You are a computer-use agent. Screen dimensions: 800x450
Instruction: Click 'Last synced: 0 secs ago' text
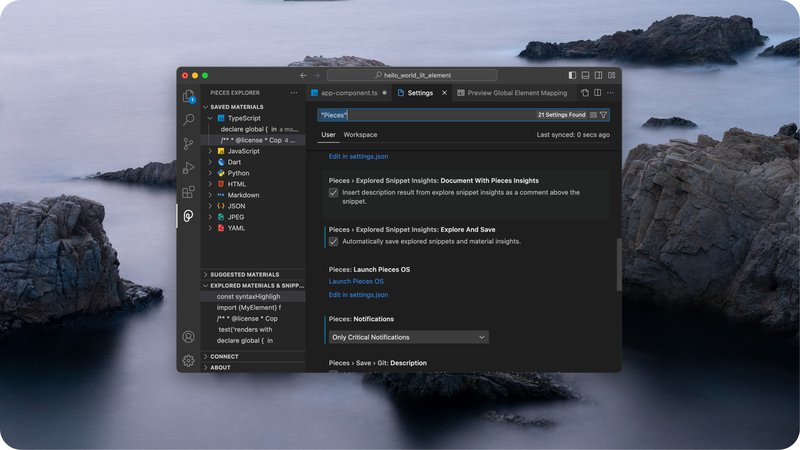(x=573, y=135)
